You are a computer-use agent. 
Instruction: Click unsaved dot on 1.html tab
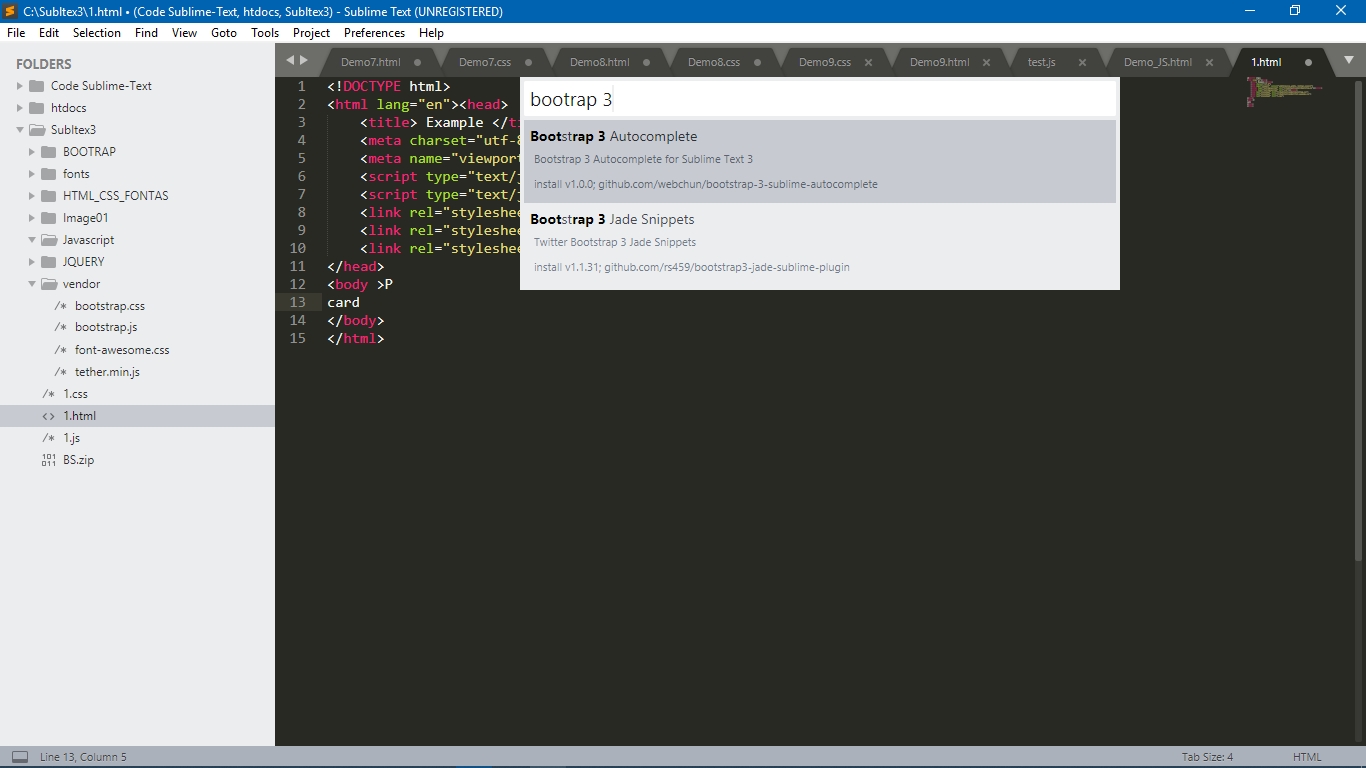pyautogui.click(x=1308, y=62)
